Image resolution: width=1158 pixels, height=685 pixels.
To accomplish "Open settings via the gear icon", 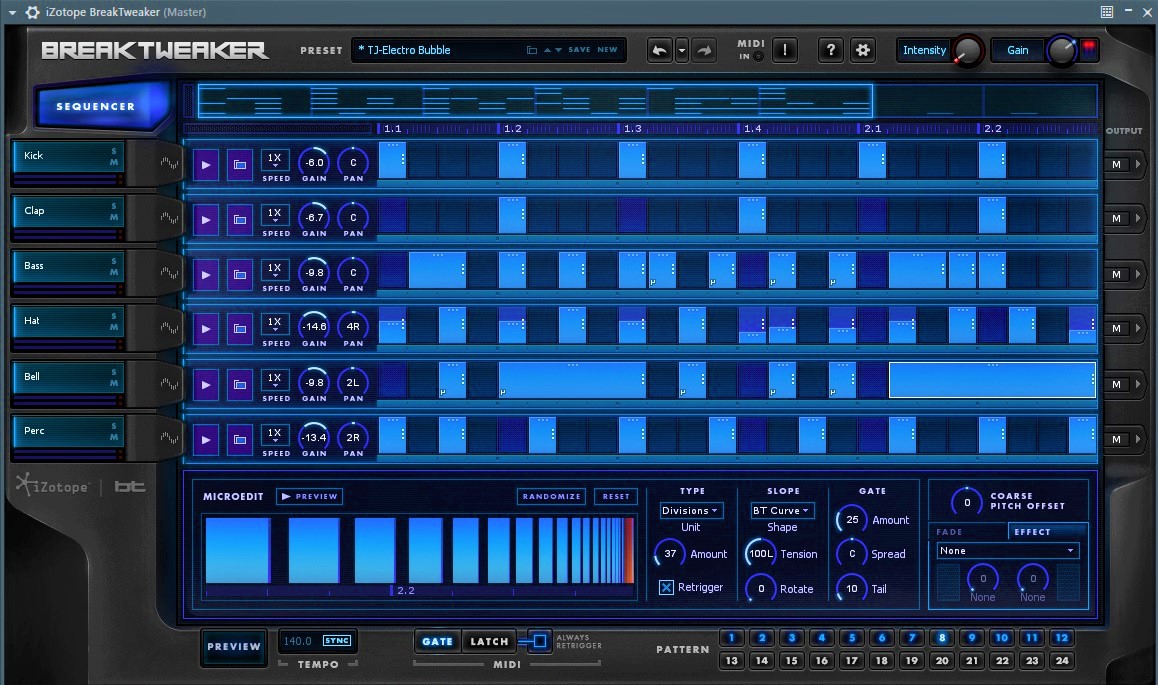I will click(x=863, y=50).
